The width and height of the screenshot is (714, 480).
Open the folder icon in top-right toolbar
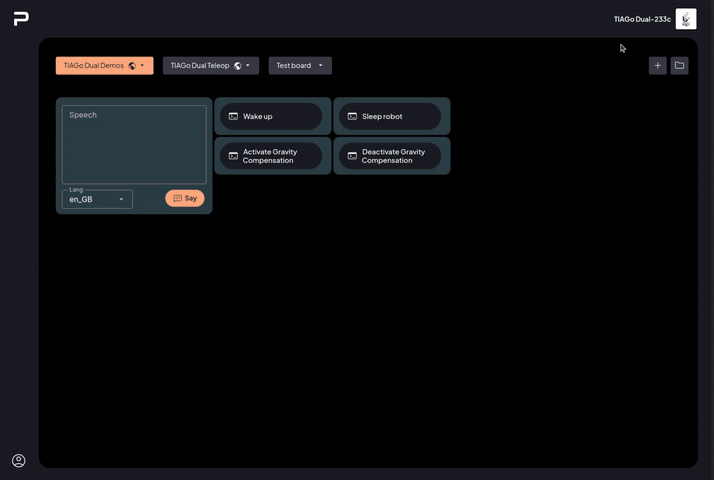(x=679, y=66)
